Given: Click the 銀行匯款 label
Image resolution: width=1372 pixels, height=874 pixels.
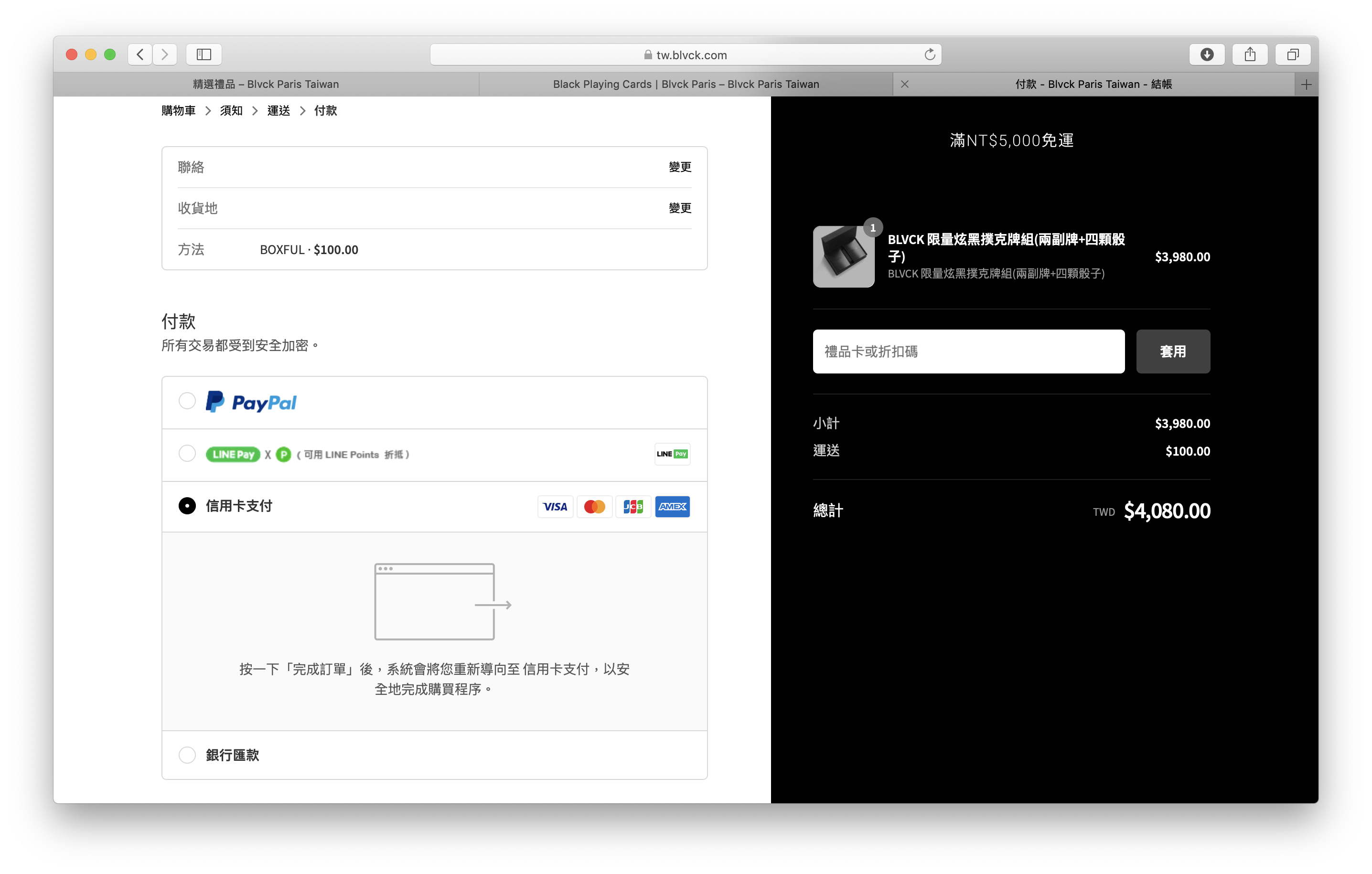Looking at the screenshot, I should 233,755.
